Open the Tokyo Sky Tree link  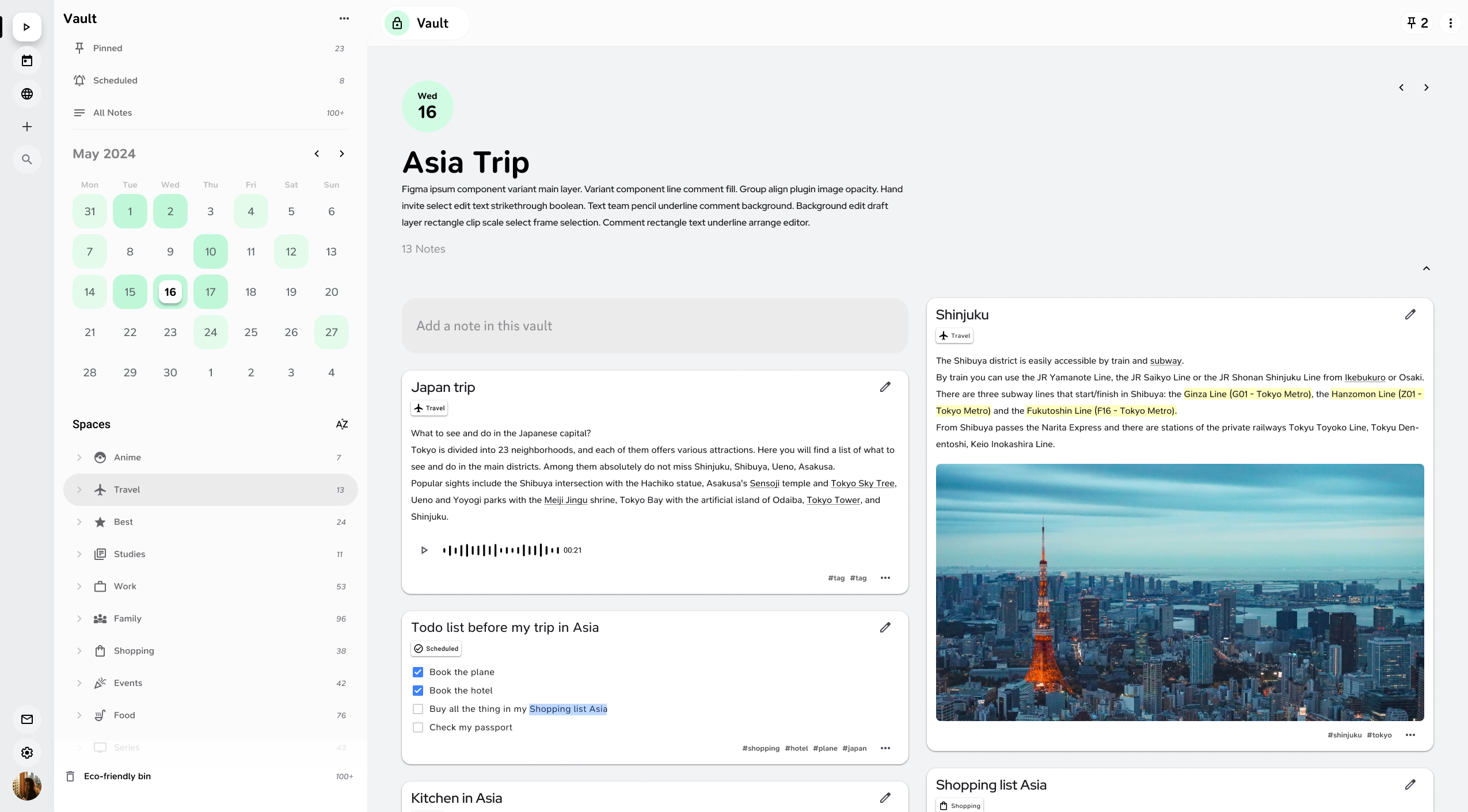[x=862, y=483]
